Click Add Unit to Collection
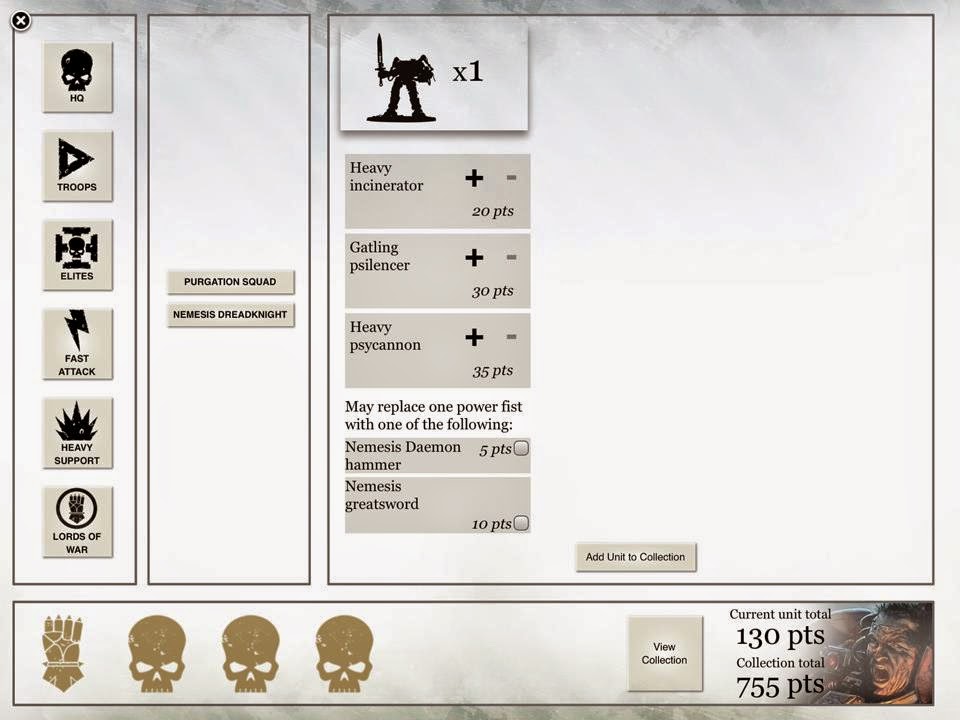The width and height of the screenshot is (960, 720). pos(636,557)
